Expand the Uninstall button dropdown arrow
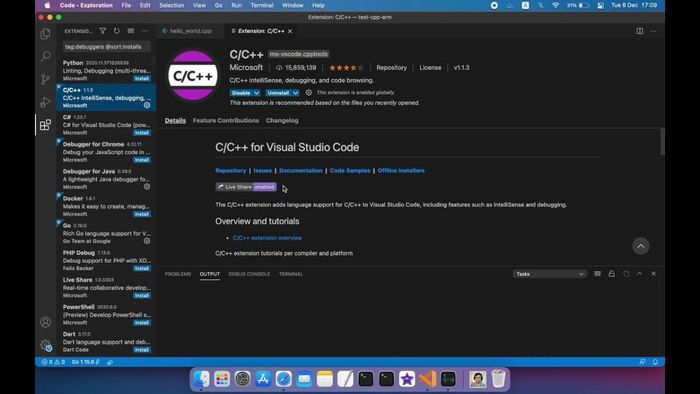Image resolution: width=700 pixels, height=394 pixels. click(296, 93)
